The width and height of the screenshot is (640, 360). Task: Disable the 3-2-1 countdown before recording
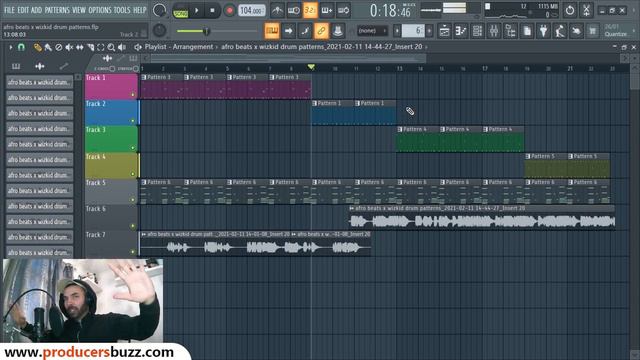(x=310, y=11)
